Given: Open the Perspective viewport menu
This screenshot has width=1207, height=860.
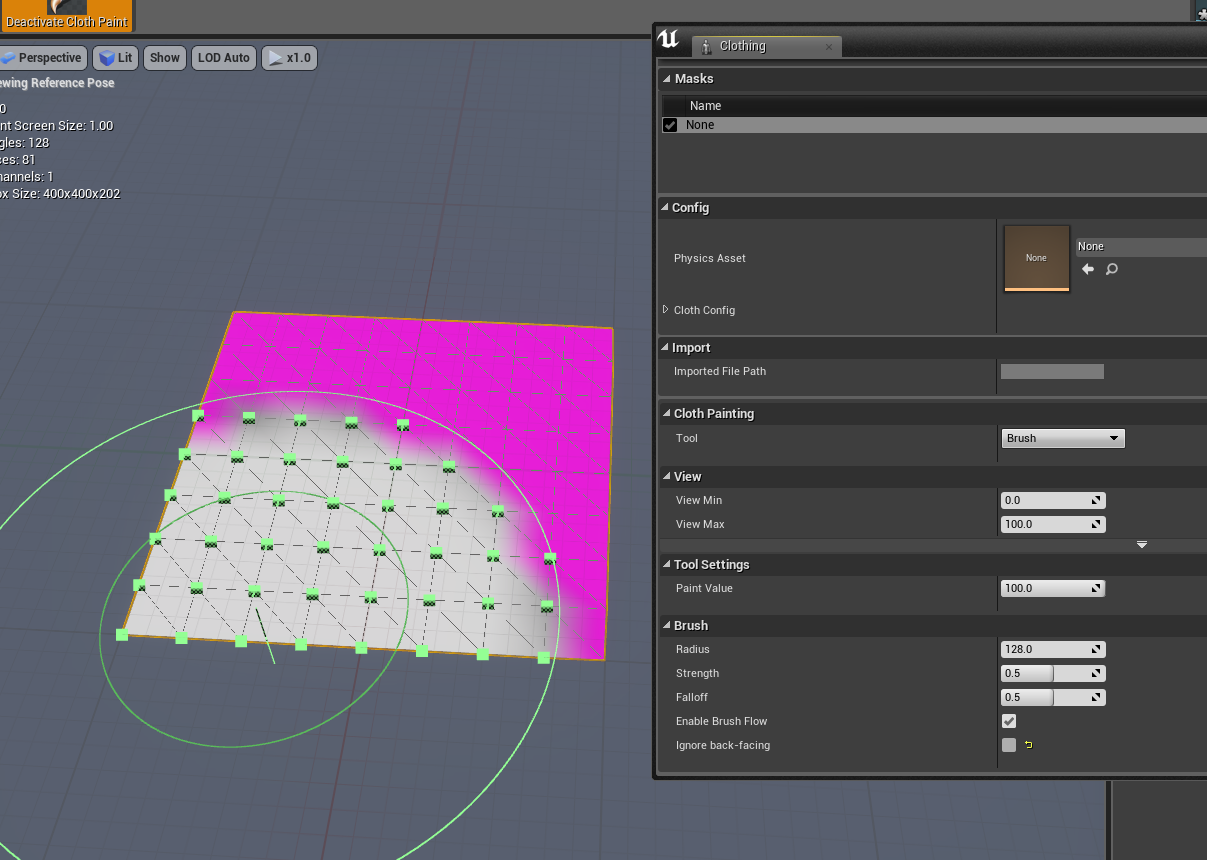Looking at the screenshot, I should (x=42, y=58).
